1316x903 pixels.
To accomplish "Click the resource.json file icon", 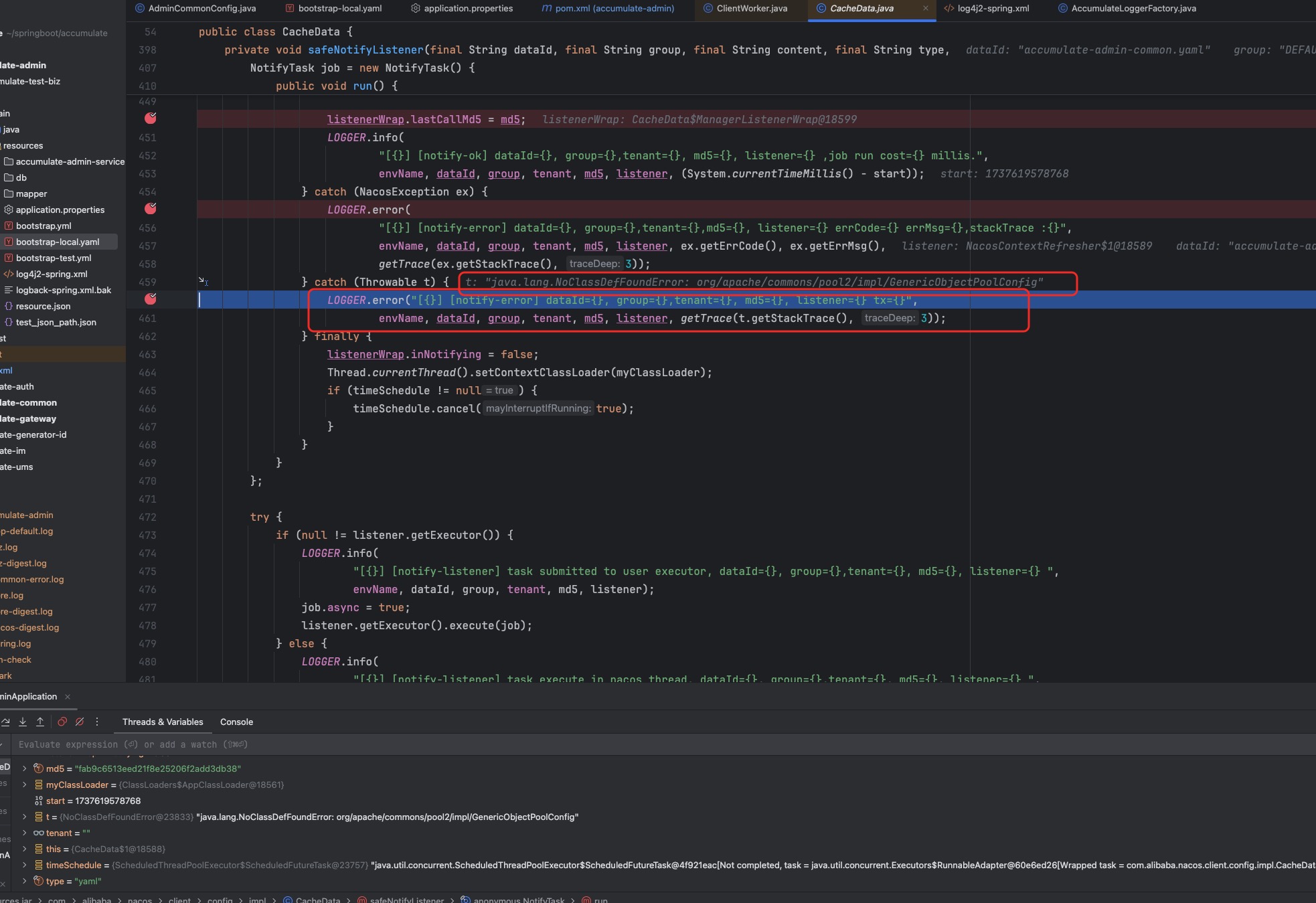I will [9, 306].
